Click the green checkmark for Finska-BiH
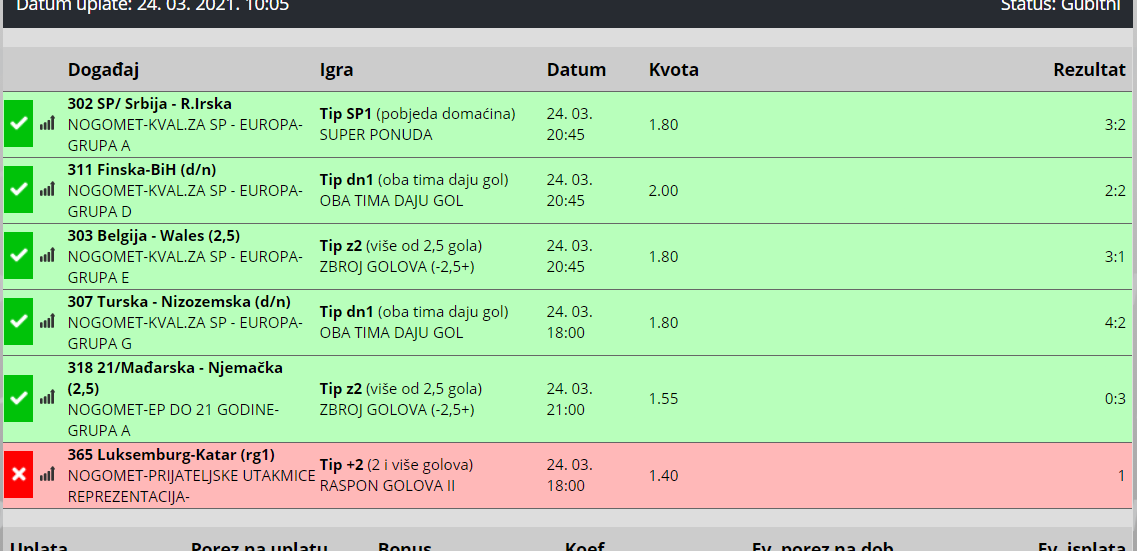1137x551 pixels. click(x=18, y=190)
